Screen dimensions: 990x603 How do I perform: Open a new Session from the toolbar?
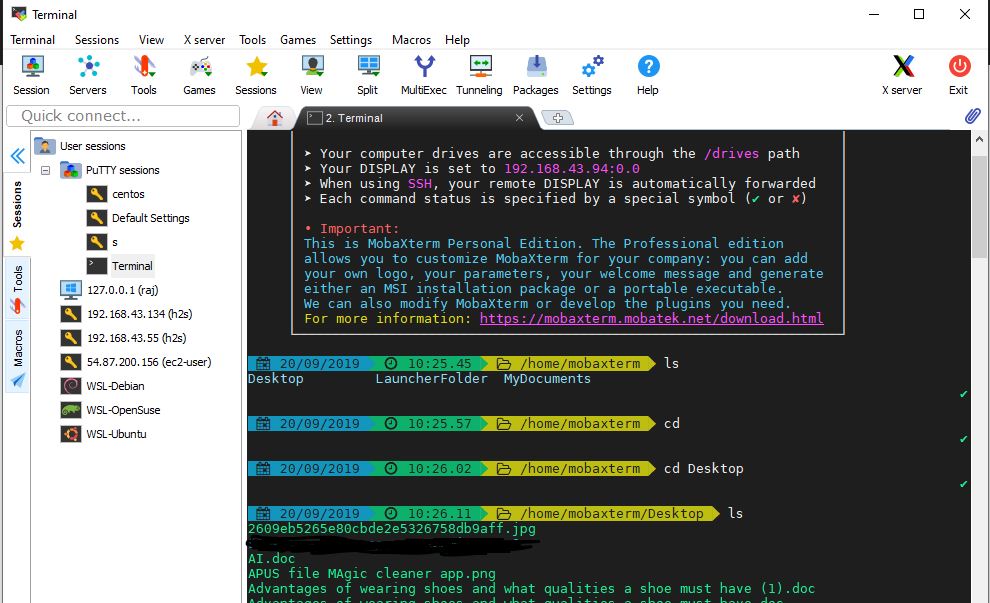coord(31,75)
